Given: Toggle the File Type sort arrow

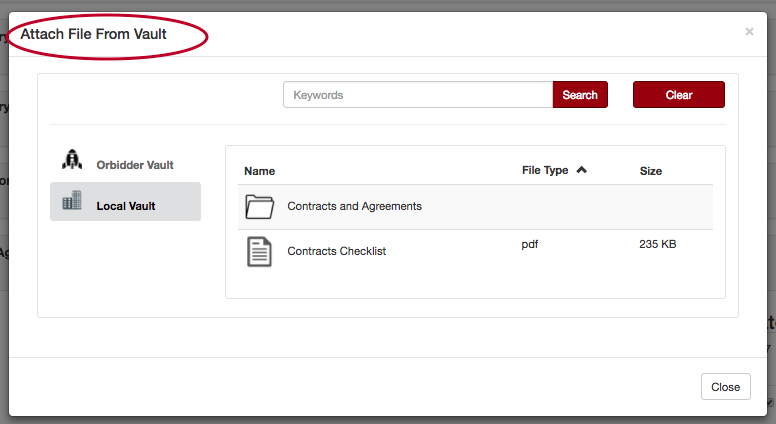Looking at the screenshot, I should [582, 170].
